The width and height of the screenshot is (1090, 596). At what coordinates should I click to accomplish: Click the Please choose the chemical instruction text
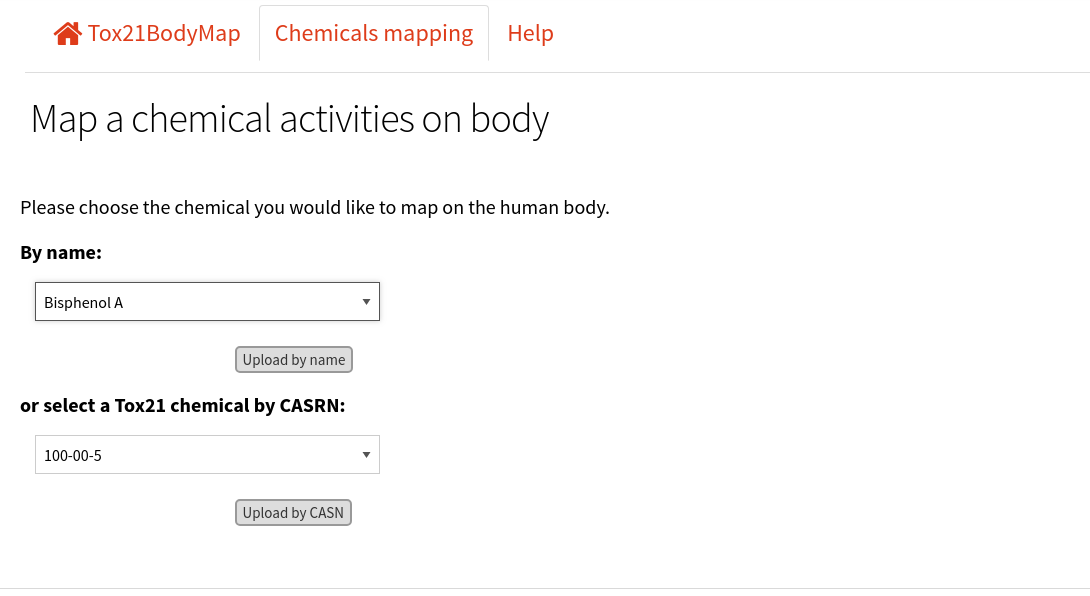[x=315, y=208]
